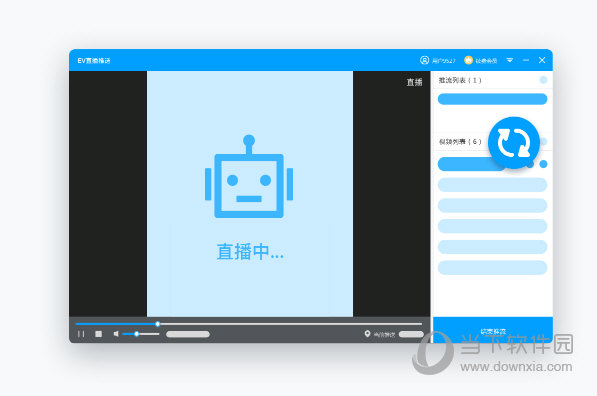Screen dimensions: 597x396
Task: Close the EV live stream window
Action: coord(542,60)
